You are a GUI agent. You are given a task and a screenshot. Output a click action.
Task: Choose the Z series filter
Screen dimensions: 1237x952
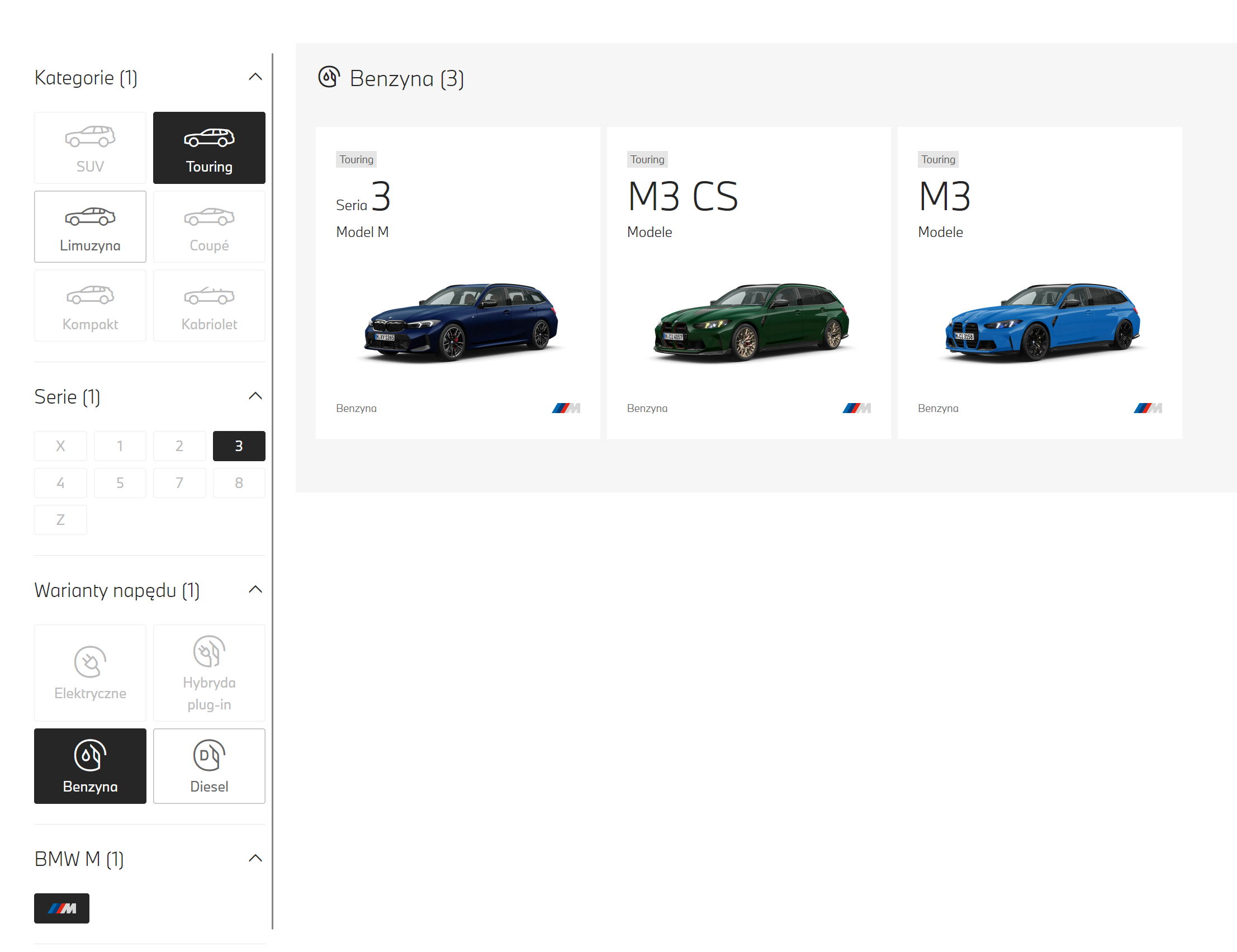pyautogui.click(x=60, y=519)
